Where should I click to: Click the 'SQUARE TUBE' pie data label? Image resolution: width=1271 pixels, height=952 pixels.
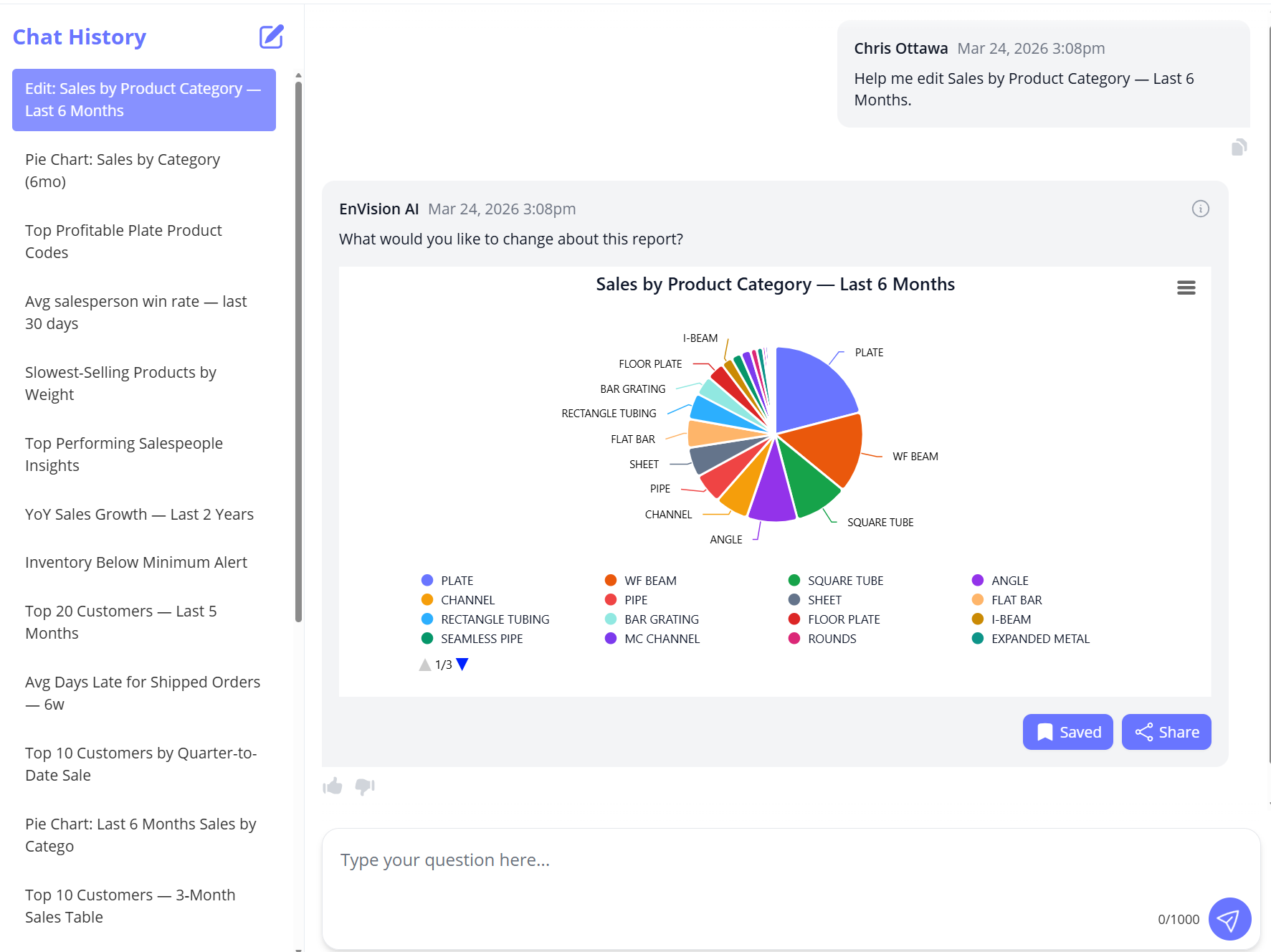[880, 523]
